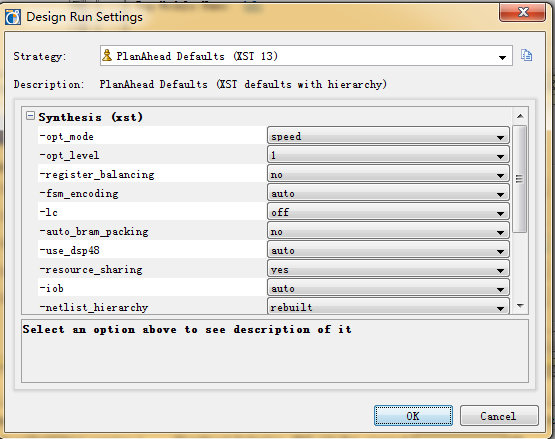The width and height of the screenshot is (555, 439).
Task: Open the -netlist_hierarchy dropdown showing rebuilt
Action: (x=388, y=307)
